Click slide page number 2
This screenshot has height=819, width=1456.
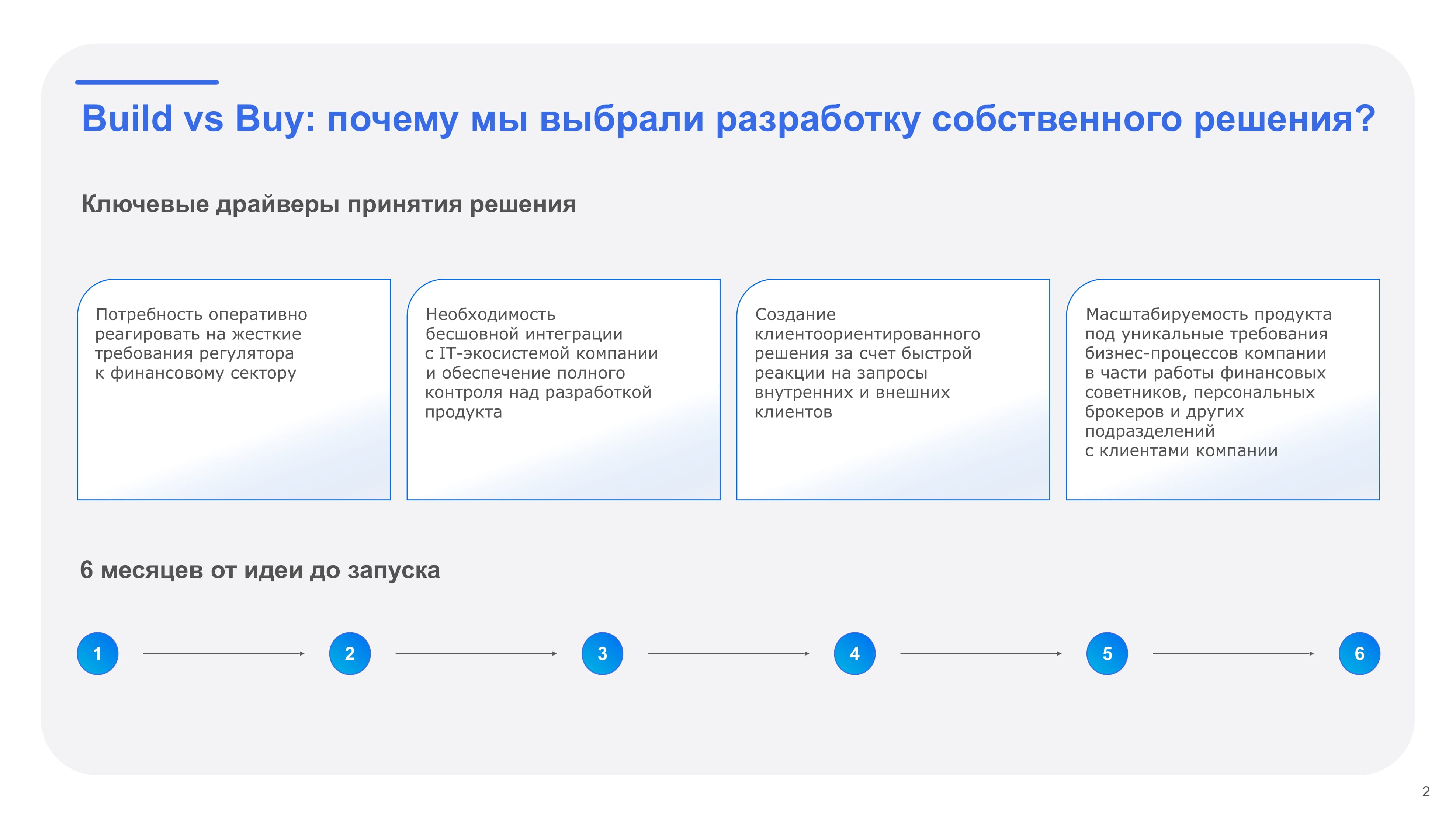click(x=1425, y=791)
